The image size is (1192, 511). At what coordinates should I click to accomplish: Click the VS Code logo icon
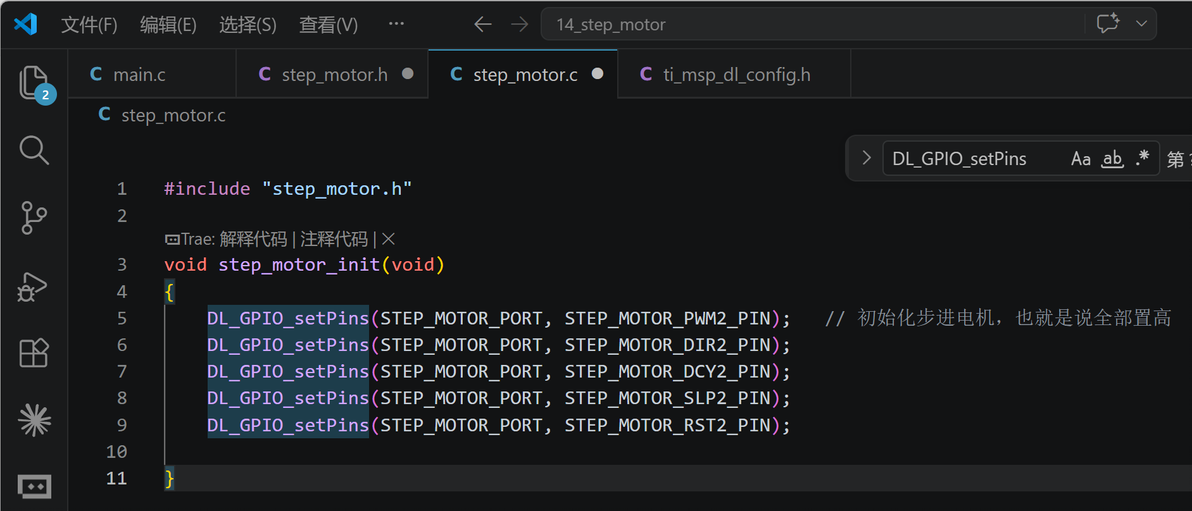pos(25,24)
